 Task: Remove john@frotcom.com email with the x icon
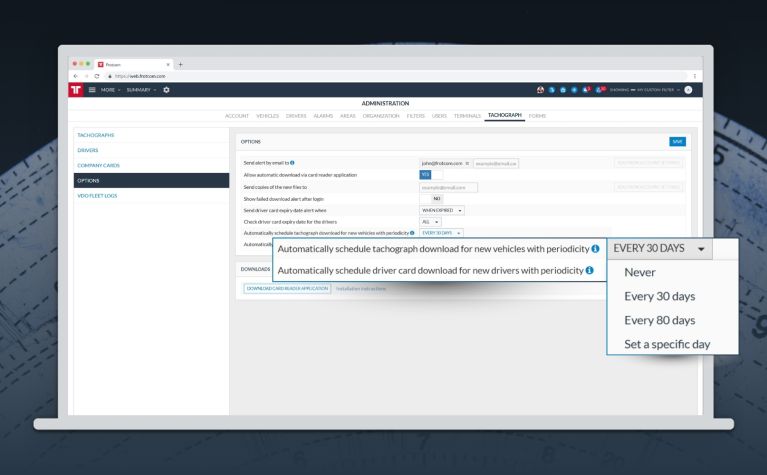(467, 162)
